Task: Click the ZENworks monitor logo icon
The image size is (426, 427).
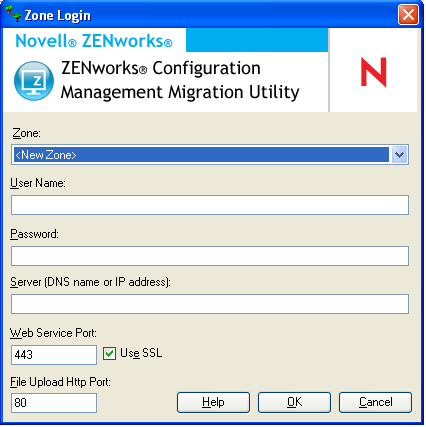Action: click(x=34, y=81)
